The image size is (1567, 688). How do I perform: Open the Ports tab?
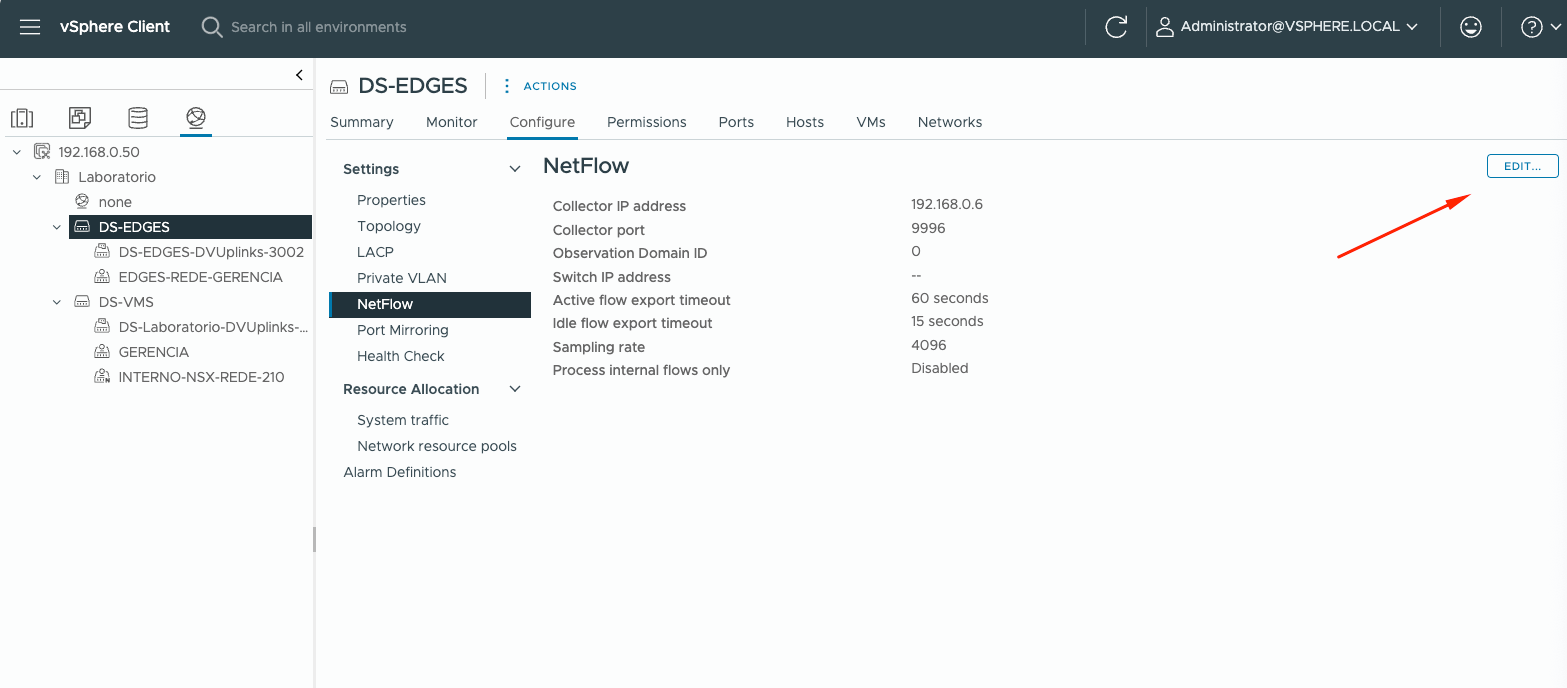tap(736, 122)
